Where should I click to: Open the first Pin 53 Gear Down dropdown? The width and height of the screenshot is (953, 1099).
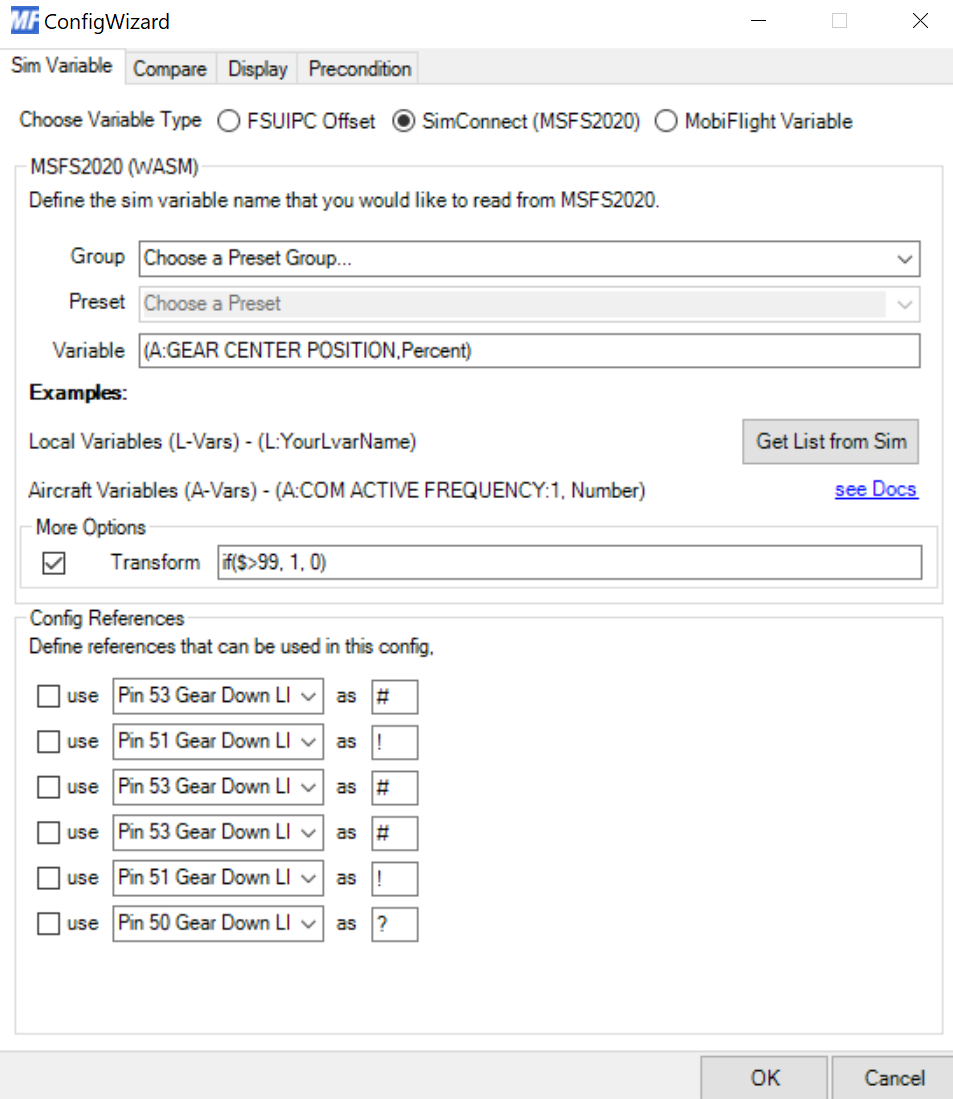(218, 696)
